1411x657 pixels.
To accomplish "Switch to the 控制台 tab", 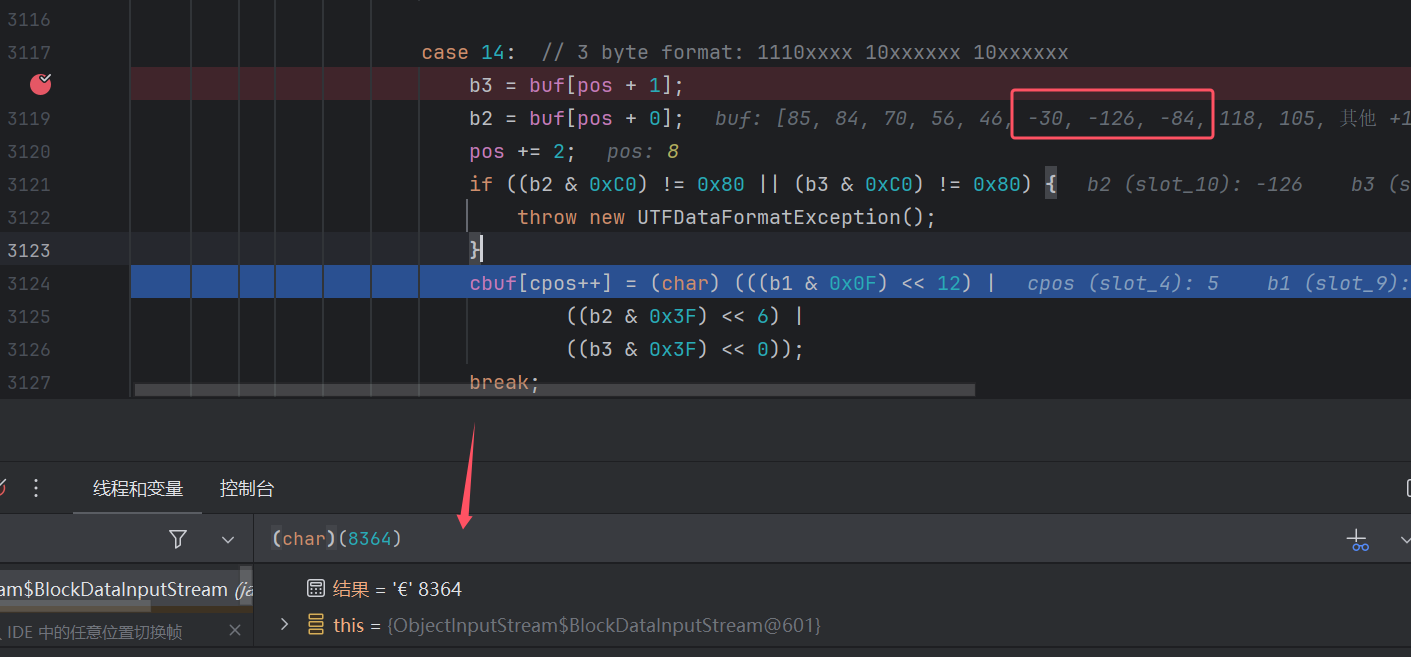I will pyautogui.click(x=247, y=489).
